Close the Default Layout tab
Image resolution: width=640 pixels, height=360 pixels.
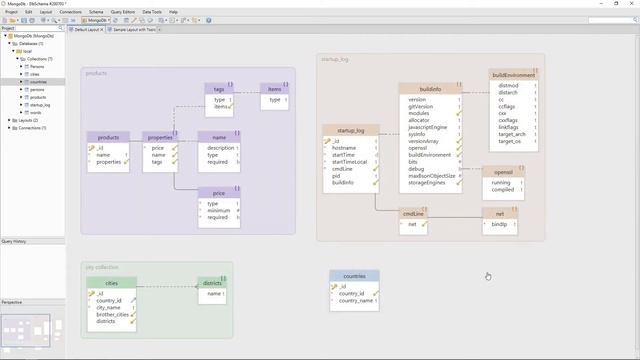(x=102, y=30)
